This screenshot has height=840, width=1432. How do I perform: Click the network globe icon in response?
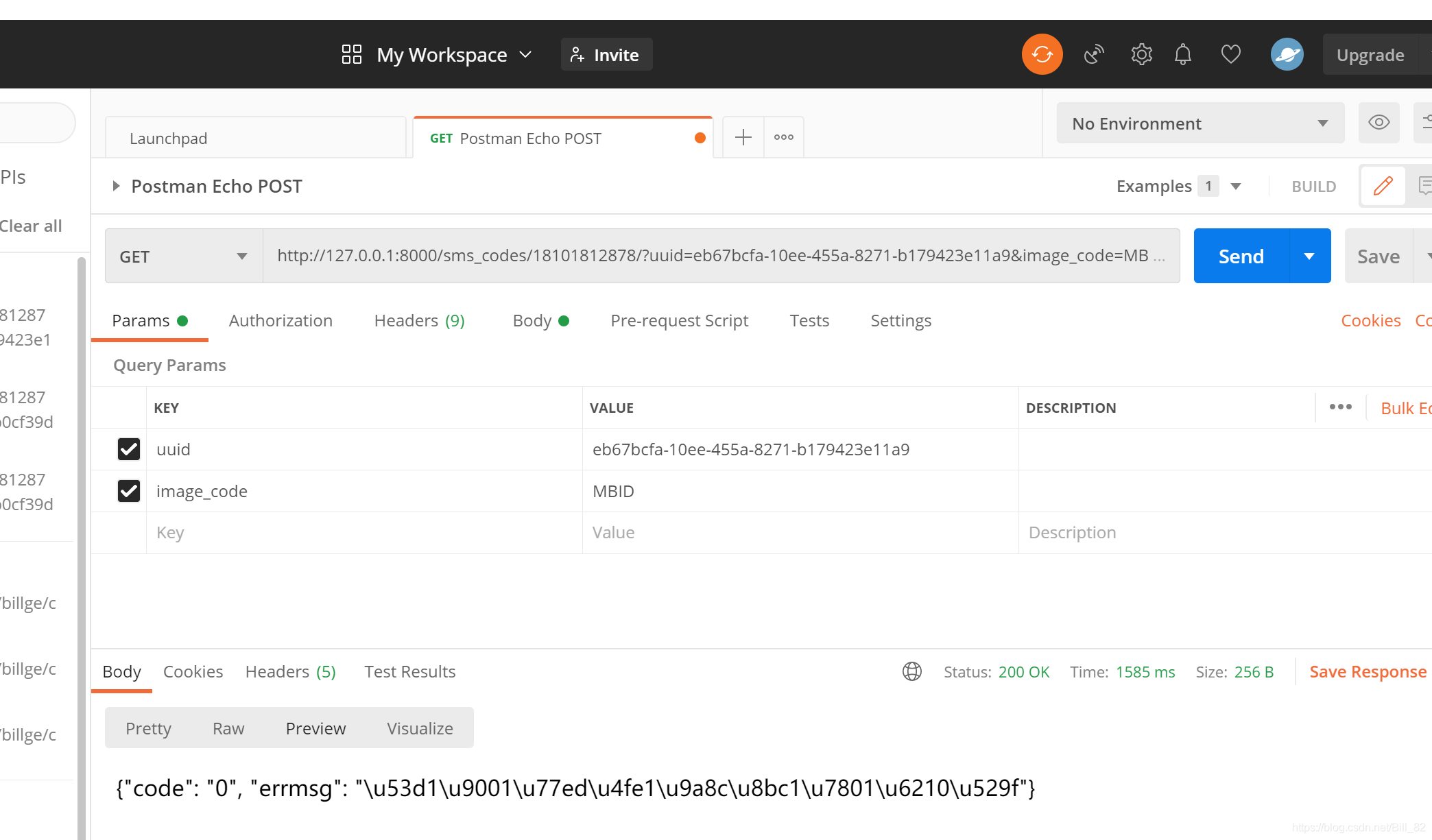tap(911, 671)
